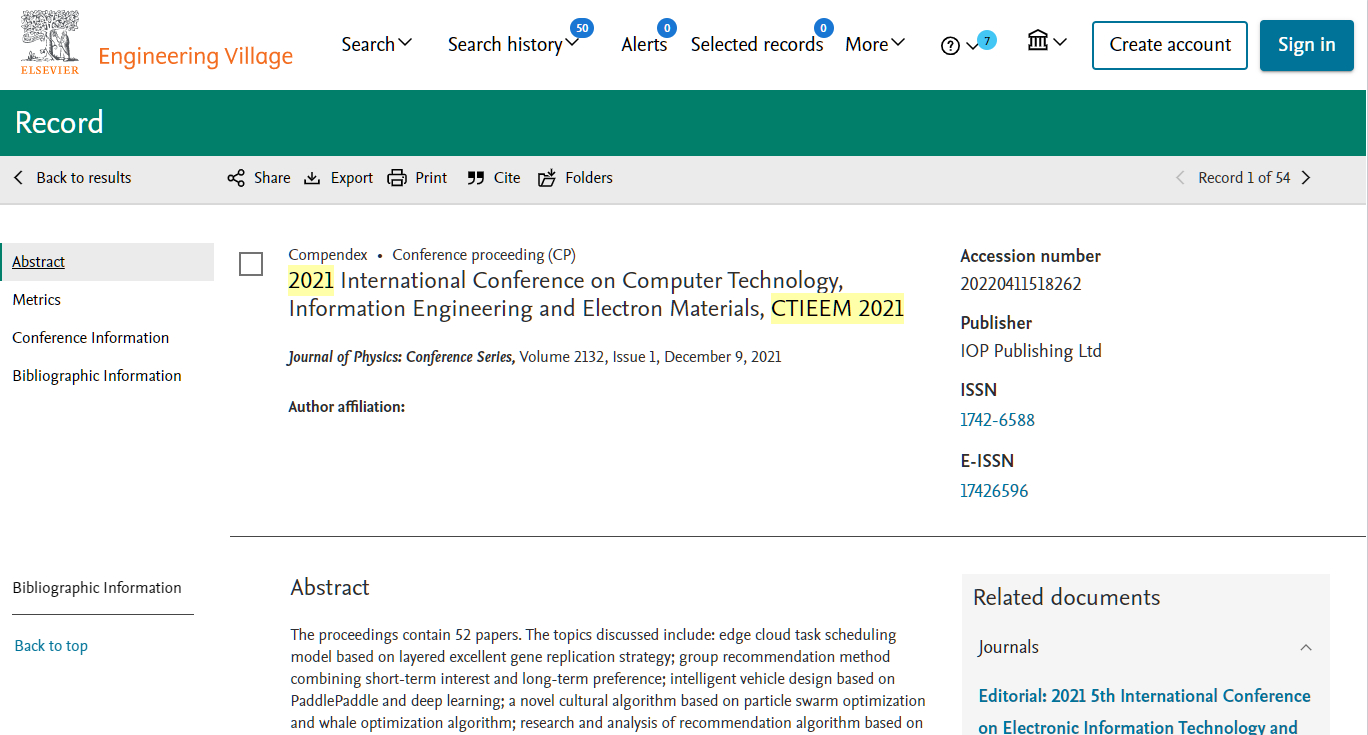Open the Alerts menu item
1368x735 pixels.
click(644, 44)
